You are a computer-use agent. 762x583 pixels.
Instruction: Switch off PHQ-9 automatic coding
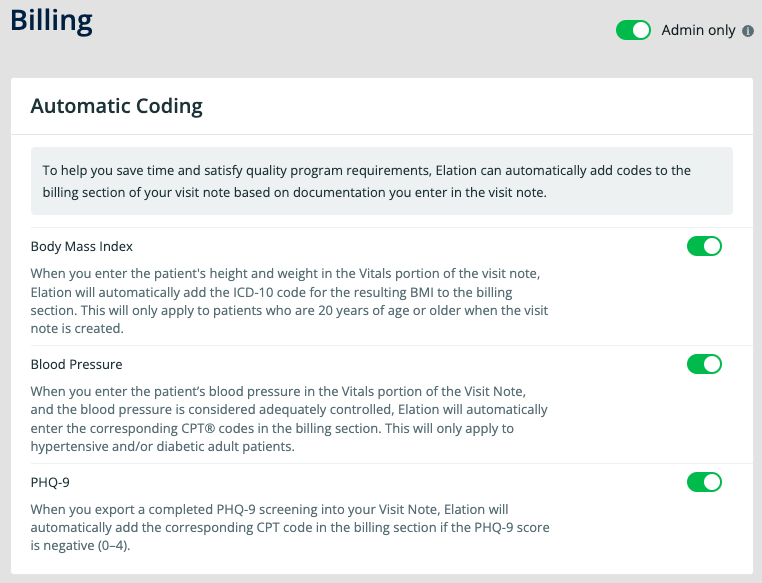(704, 482)
